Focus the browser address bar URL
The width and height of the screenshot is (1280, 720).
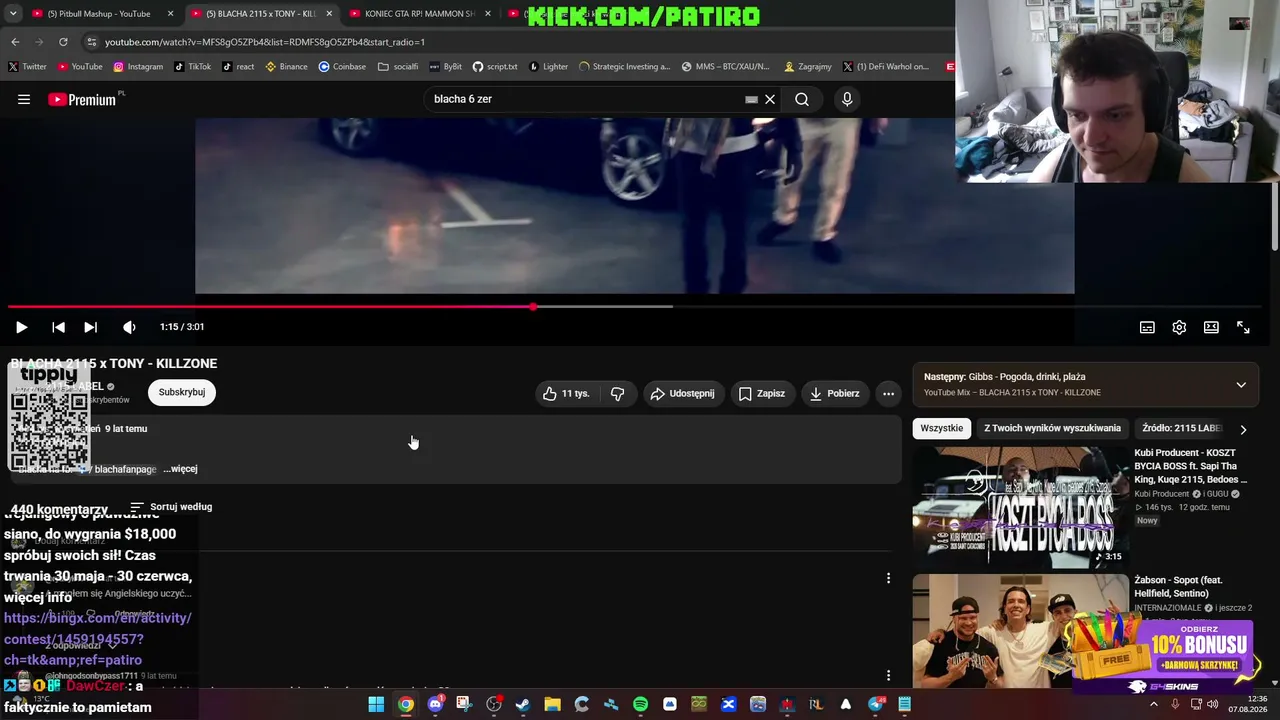tap(265, 42)
